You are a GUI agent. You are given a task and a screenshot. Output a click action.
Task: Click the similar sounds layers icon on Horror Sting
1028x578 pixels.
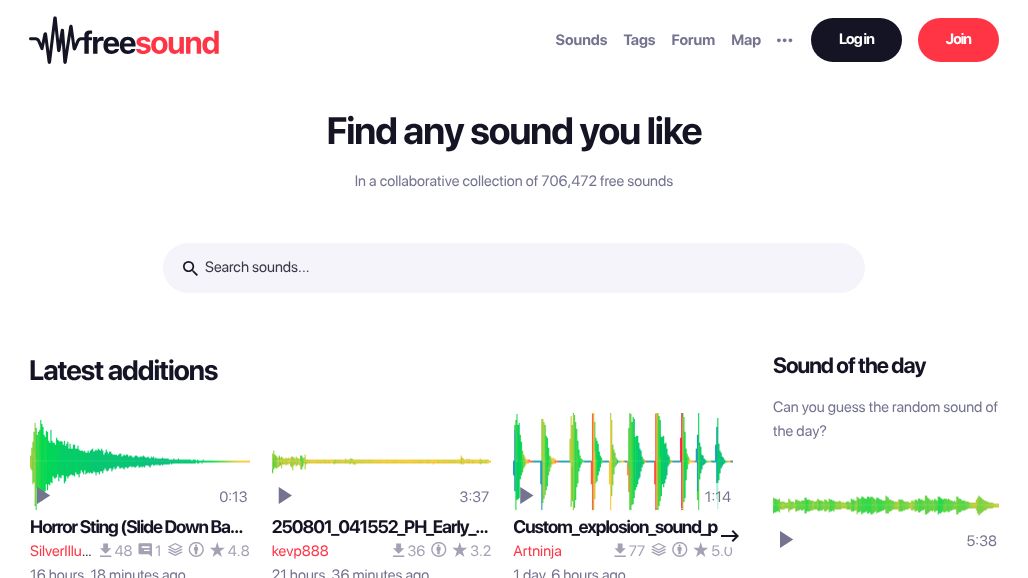coord(175,550)
